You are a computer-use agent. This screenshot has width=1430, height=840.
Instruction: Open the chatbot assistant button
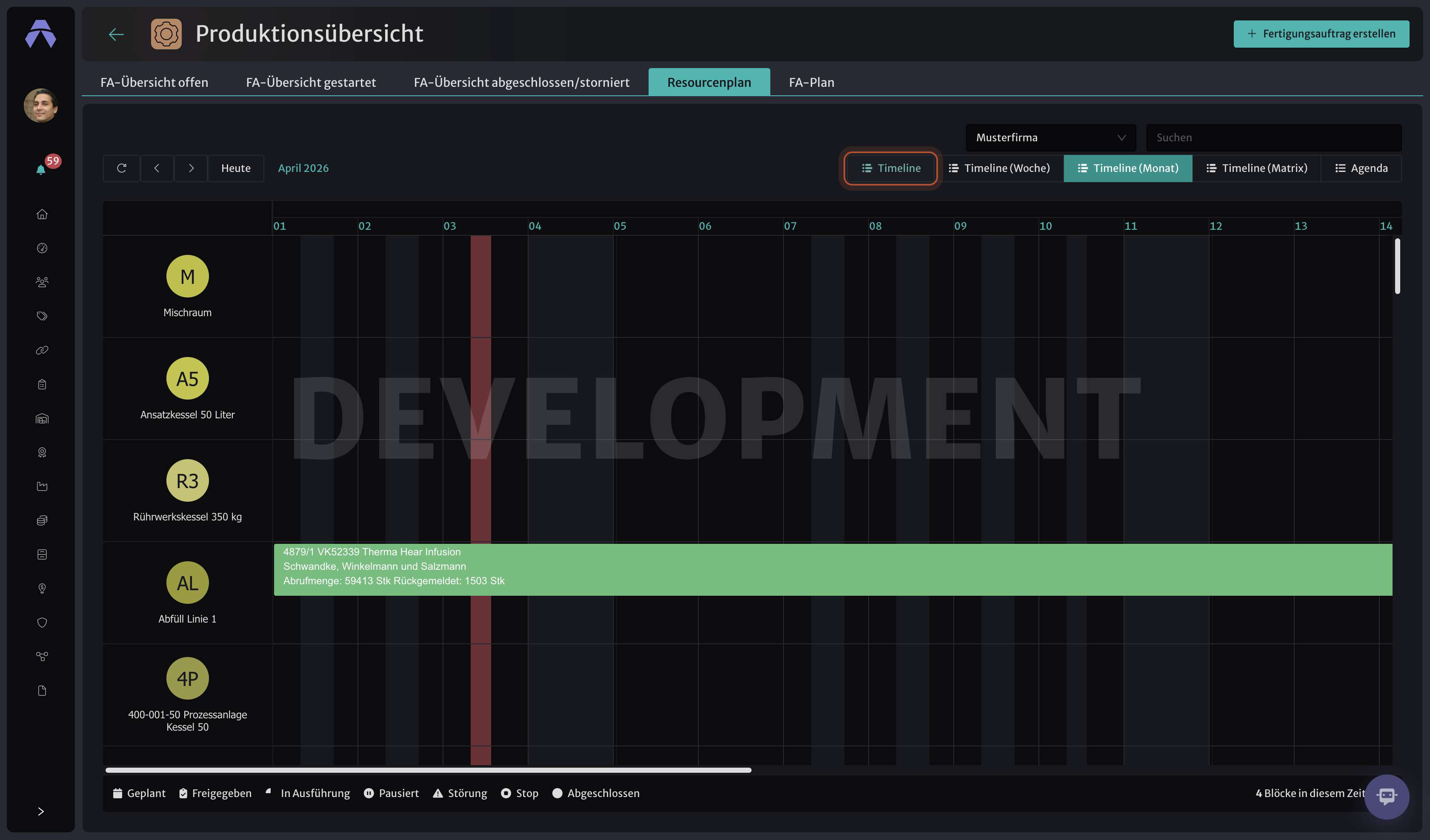pyautogui.click(x=1386, y=796)
